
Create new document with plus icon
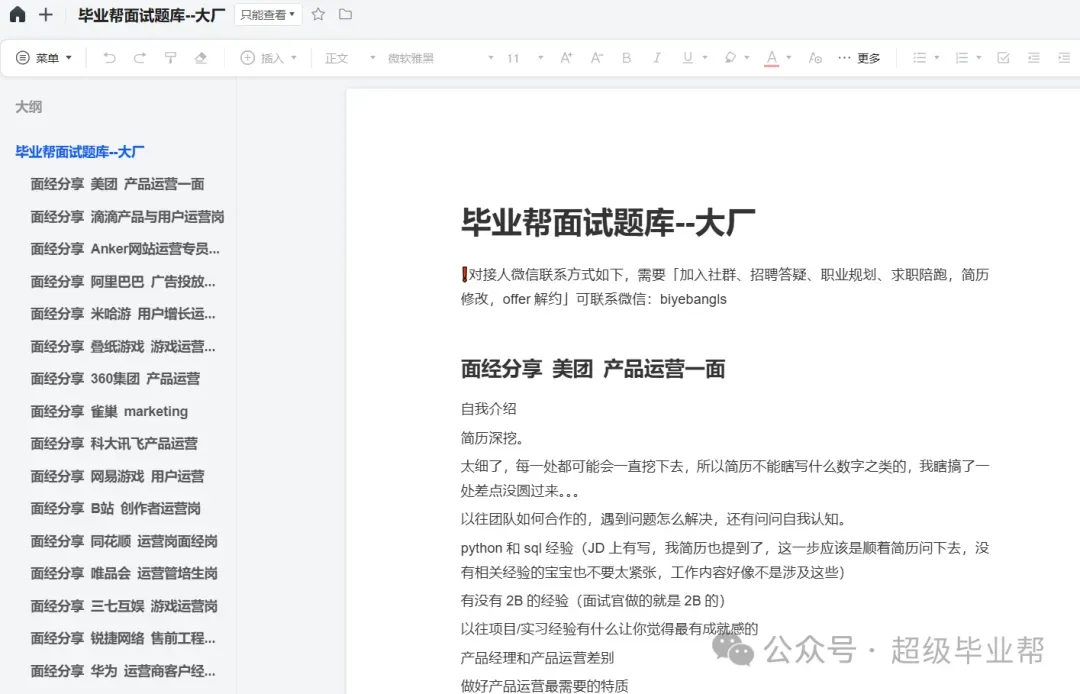(x=45, y=14)
